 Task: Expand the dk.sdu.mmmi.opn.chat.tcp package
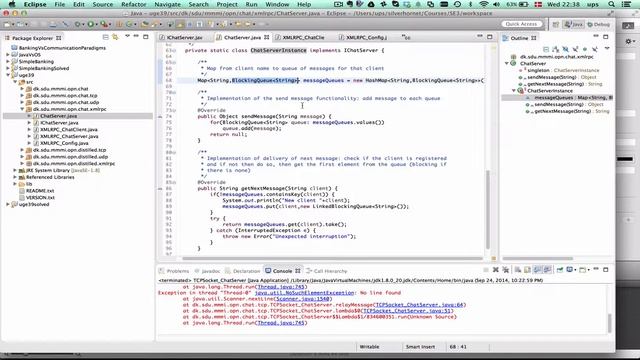click(22, 96)
